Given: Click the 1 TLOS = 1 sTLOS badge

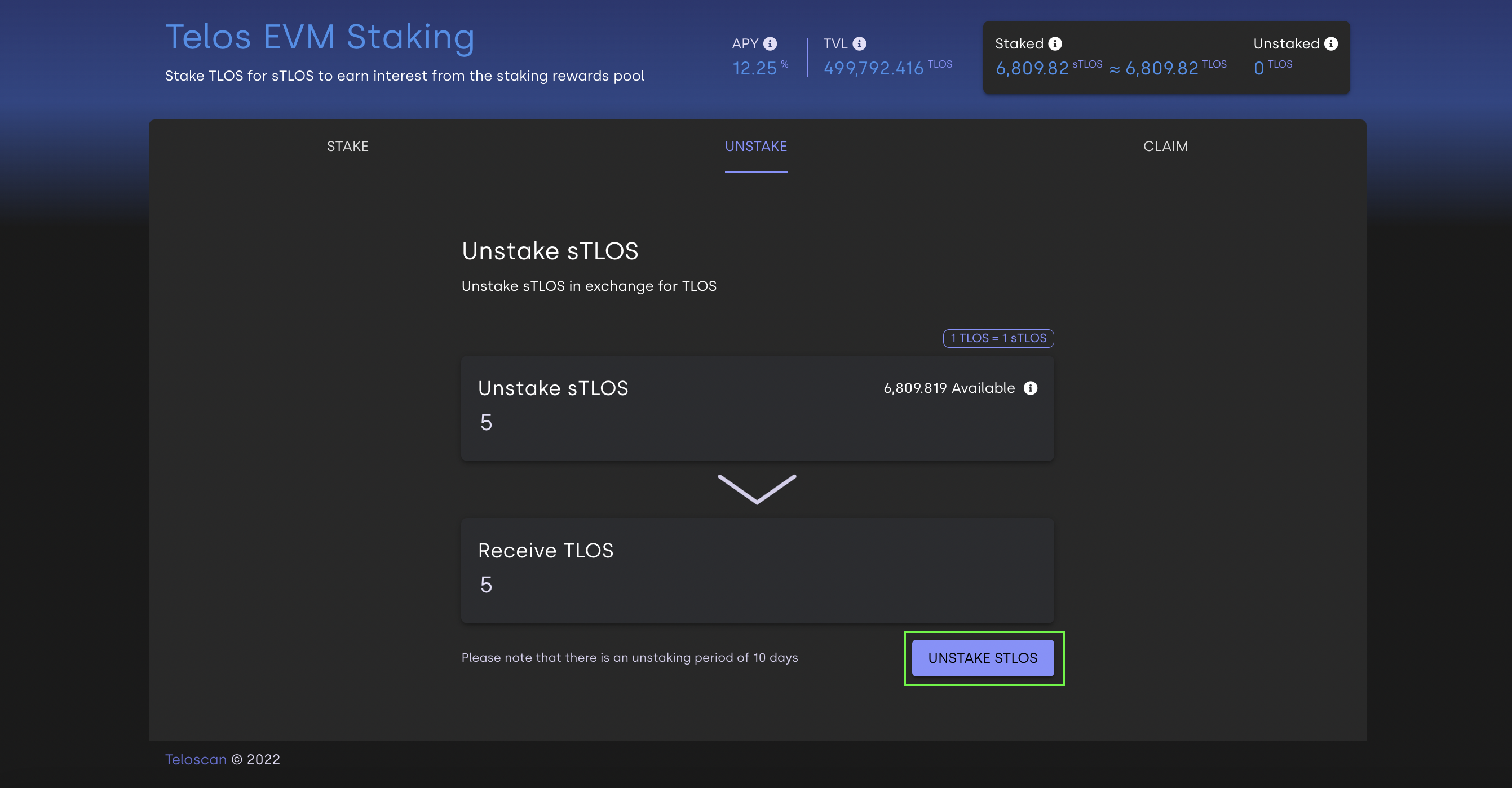Looking at the screenshot, I should click(x=998, y=338).
